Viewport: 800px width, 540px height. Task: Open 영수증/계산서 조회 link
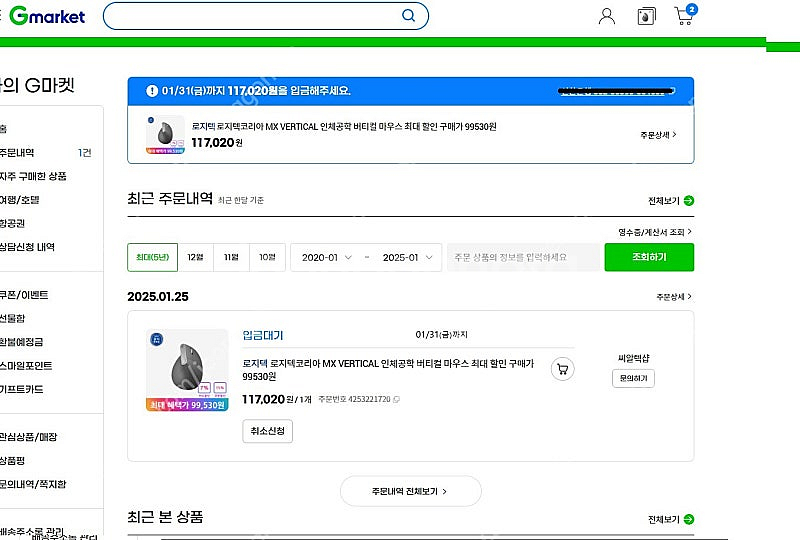point(655,232)
